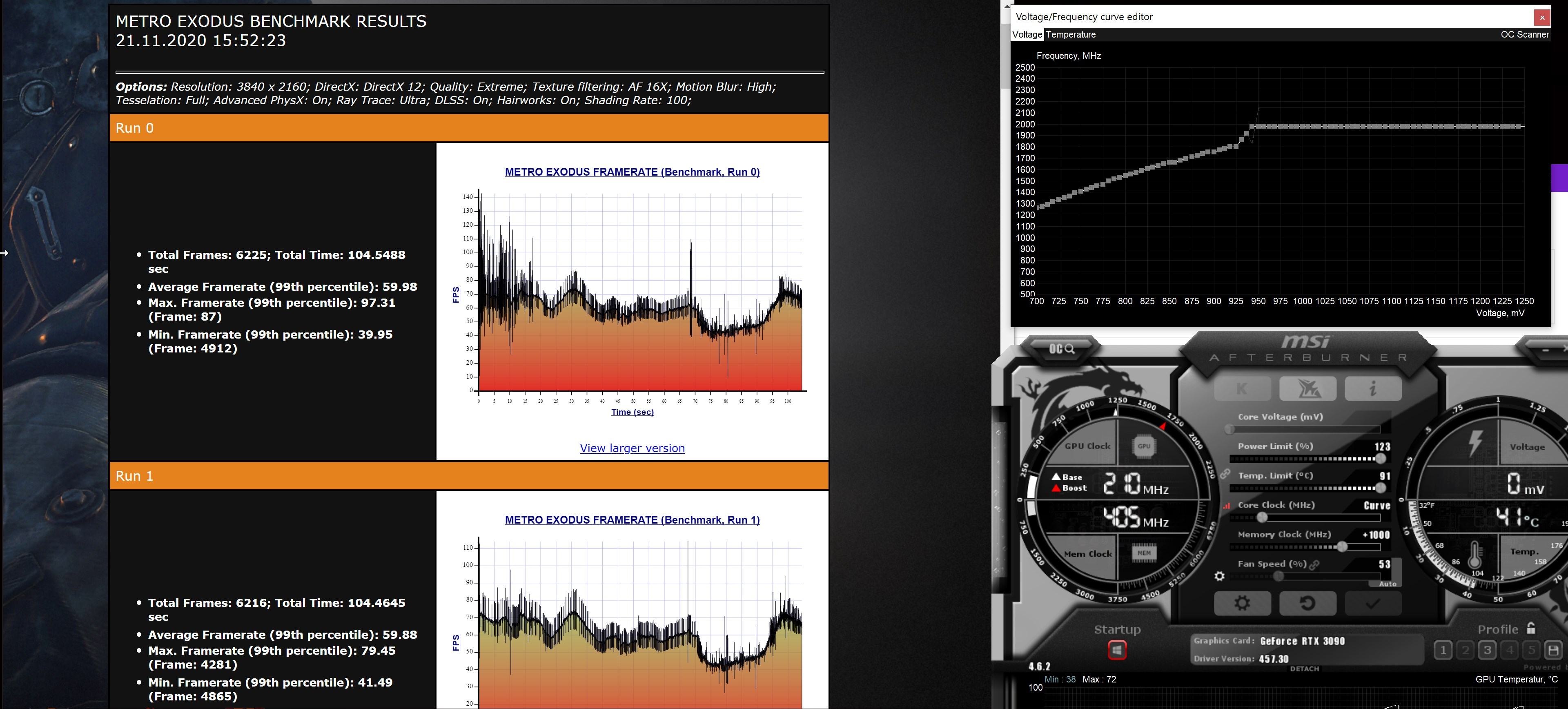Click the Afterburner version 4.6.2 label
This screenshot has height=709, width=1568.
(1039, 667)
